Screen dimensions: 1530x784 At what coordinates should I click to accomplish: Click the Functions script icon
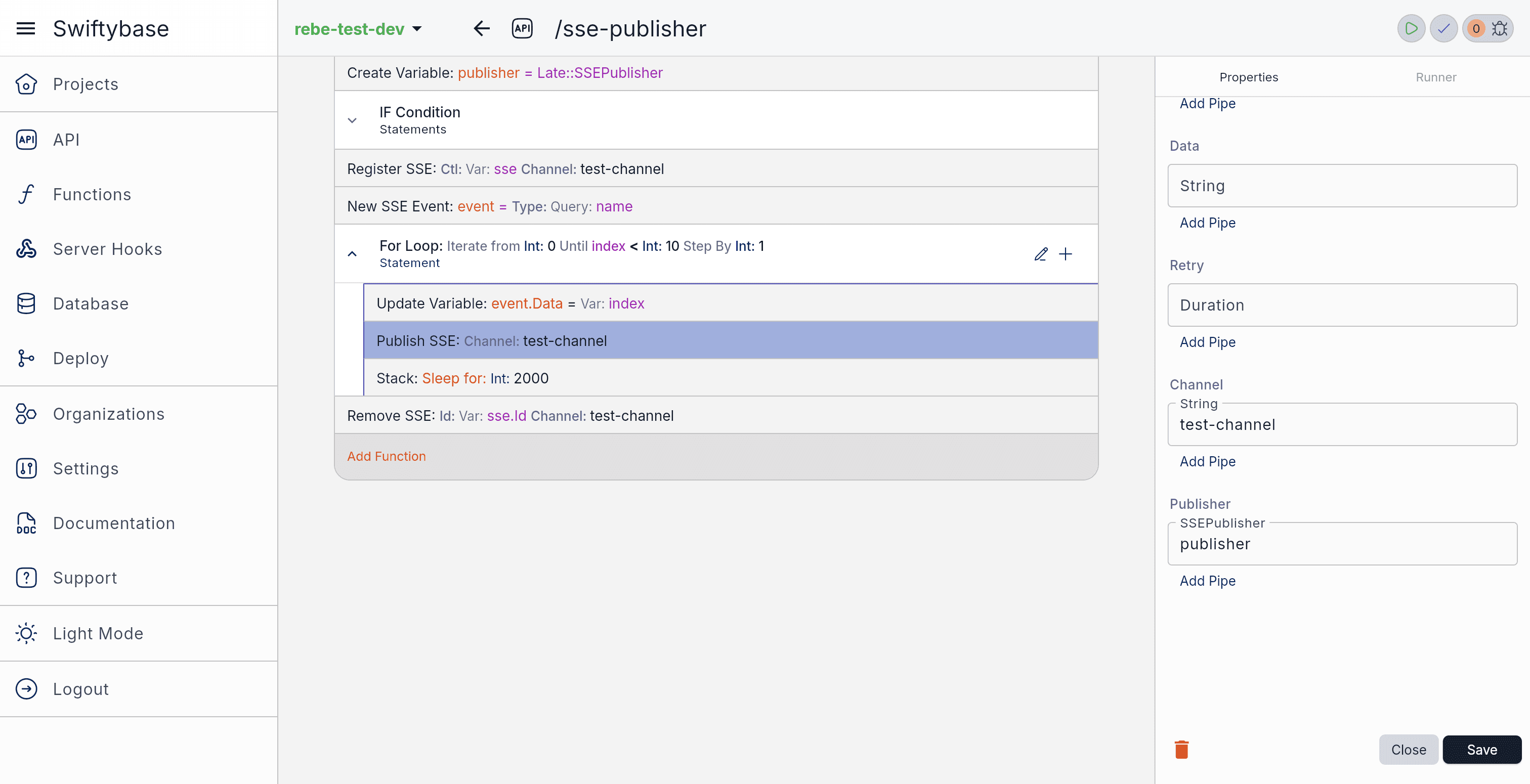26,194
